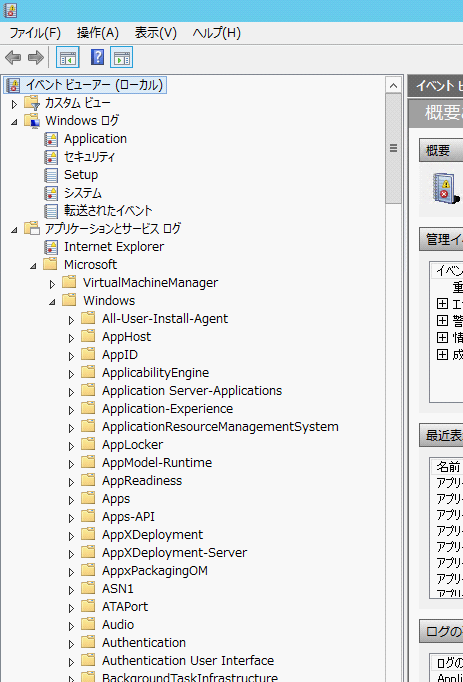Select the Application-Experience folder
This screenshot has height=682, width=463.
[x=168, y=409]
